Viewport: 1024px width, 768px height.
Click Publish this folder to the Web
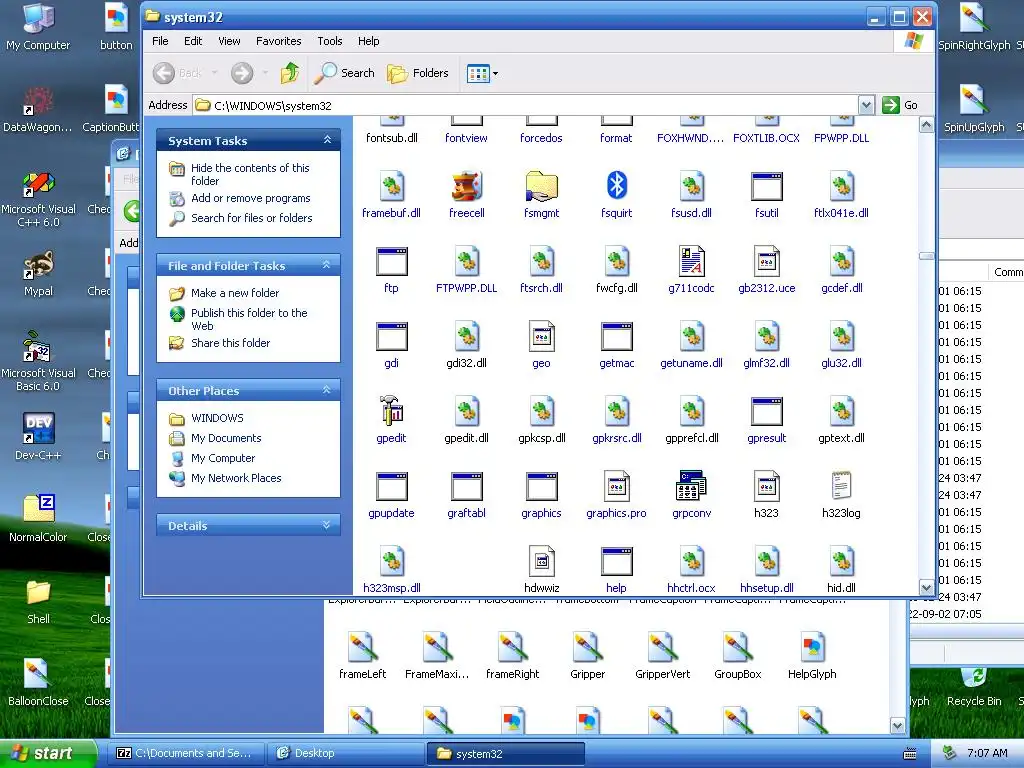pyautogui.click(x=249, y=319)
